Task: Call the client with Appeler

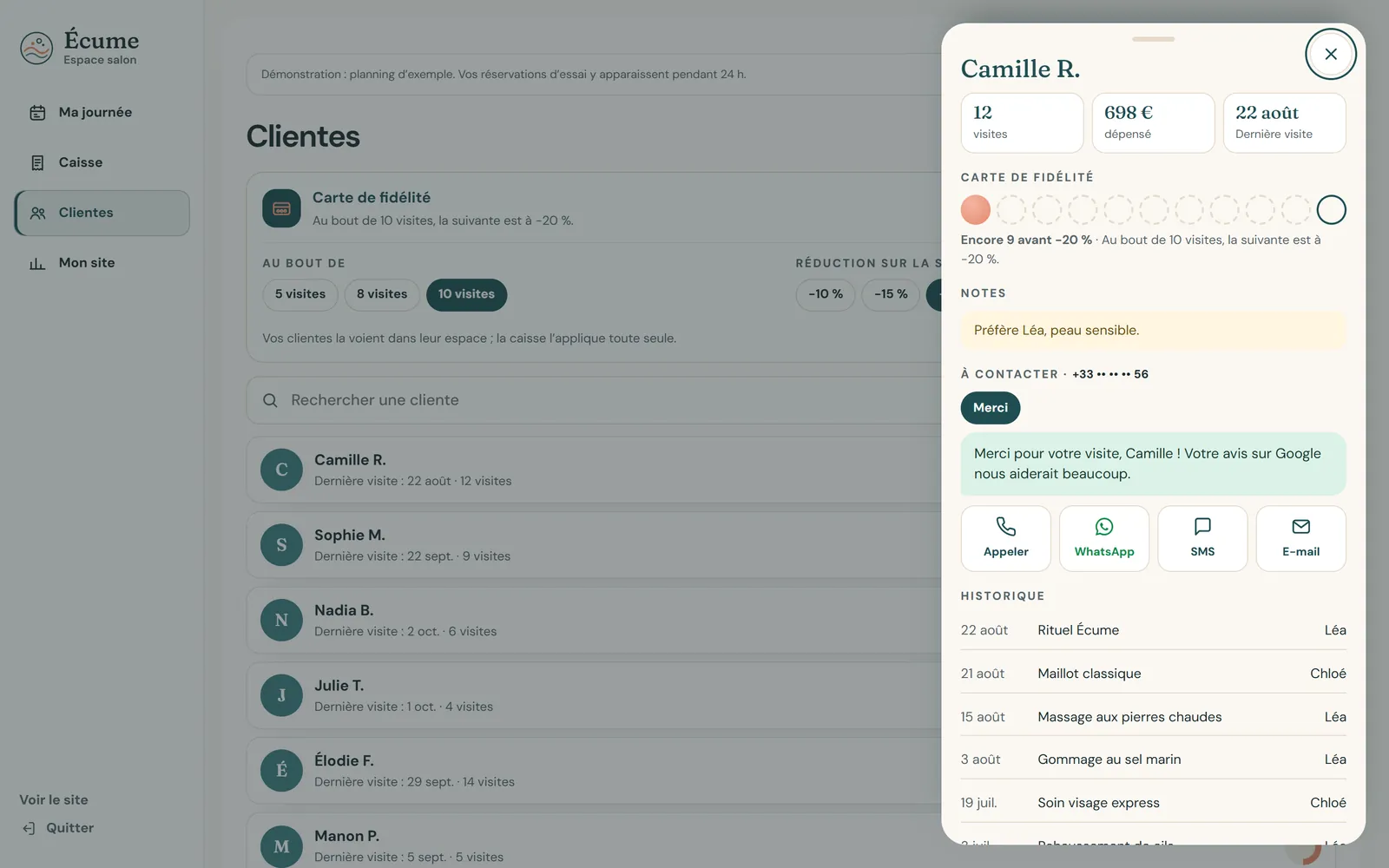Action: [1006, 539]
